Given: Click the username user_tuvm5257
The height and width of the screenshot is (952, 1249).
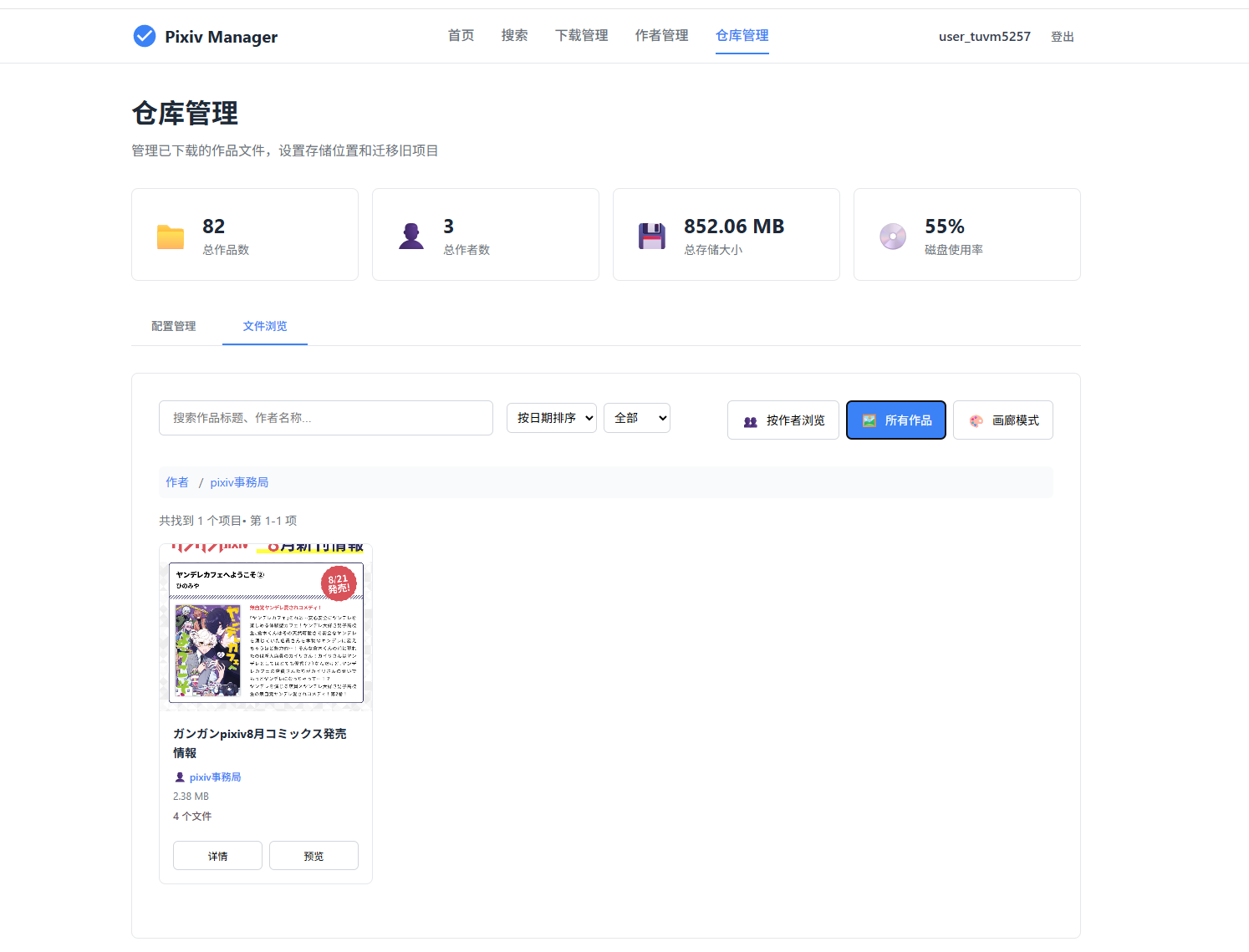Looking at the screenshot, I should pos(984,37).
